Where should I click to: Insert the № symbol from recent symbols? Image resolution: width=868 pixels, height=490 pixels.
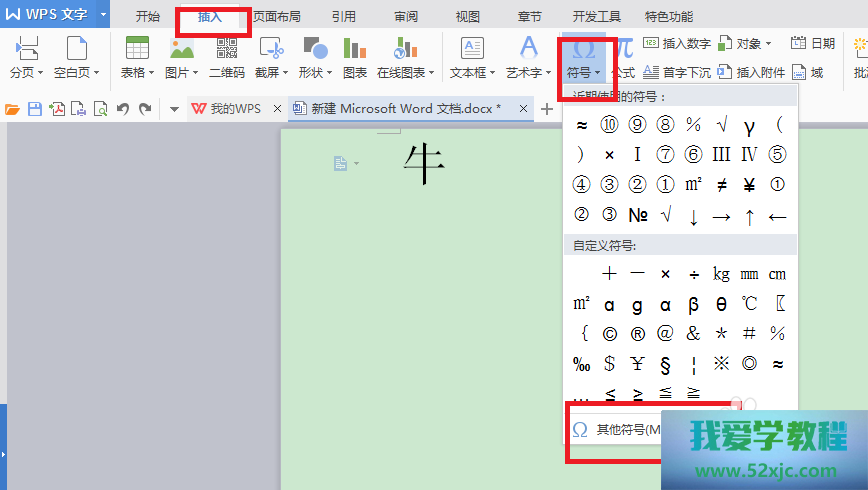637,215
